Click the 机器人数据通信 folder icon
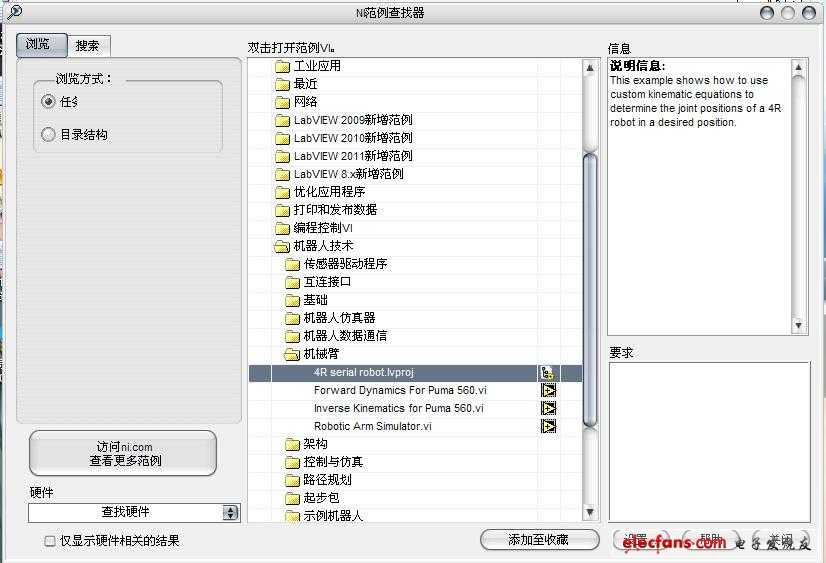Screen dimensions: 826x563 pos(292,336)
